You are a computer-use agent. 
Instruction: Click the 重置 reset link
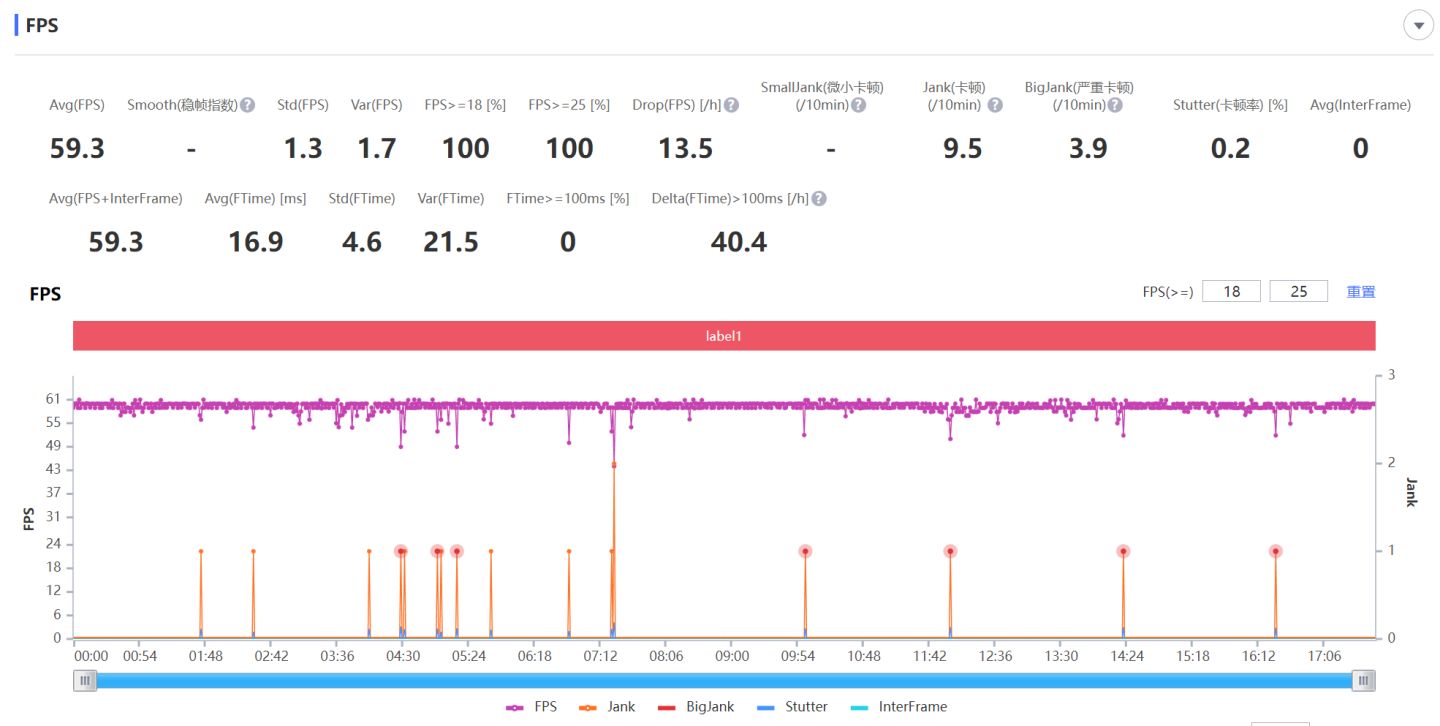click(x=1361, y=292)
